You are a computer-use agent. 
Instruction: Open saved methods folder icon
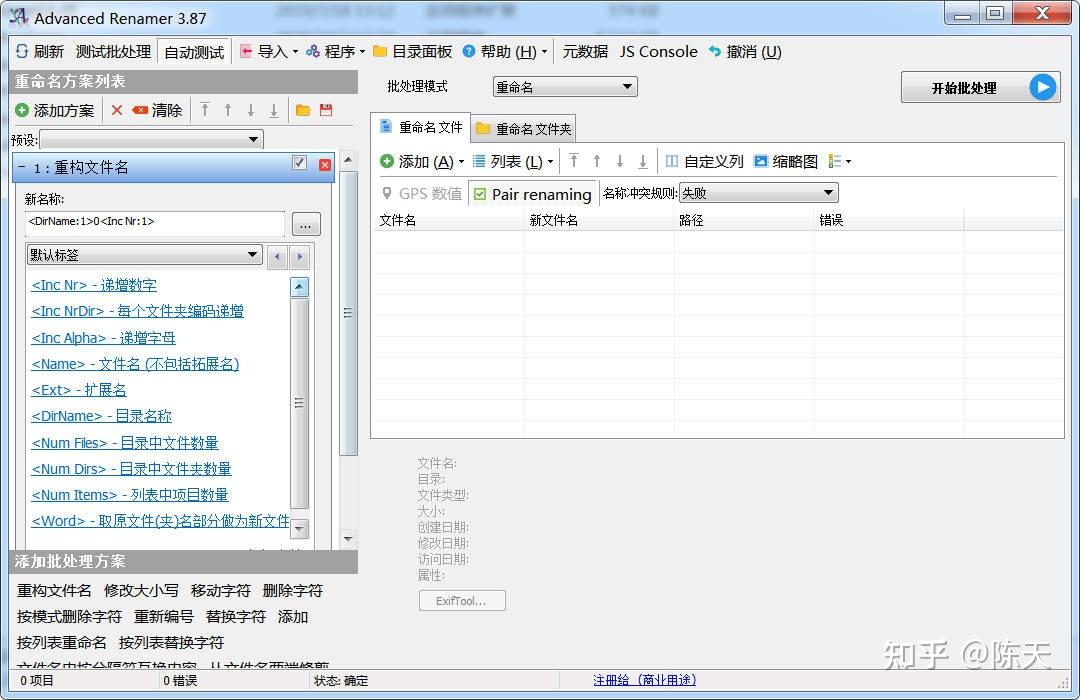(303, 110)
